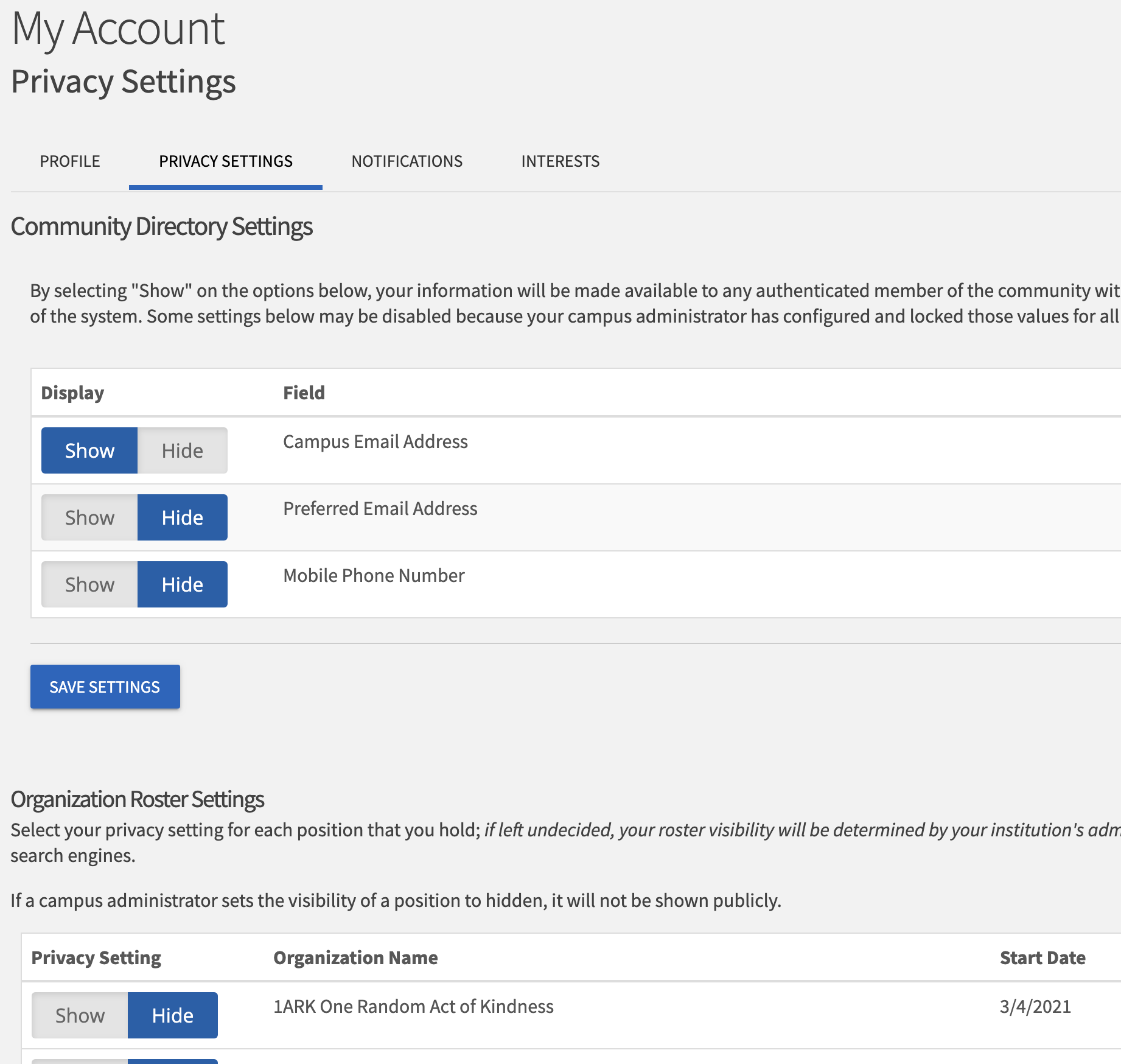Screen dimensions: 1121x1064
Task: Click the 1ARK One Random Act of Kindness name
Action: point(413,1006)
